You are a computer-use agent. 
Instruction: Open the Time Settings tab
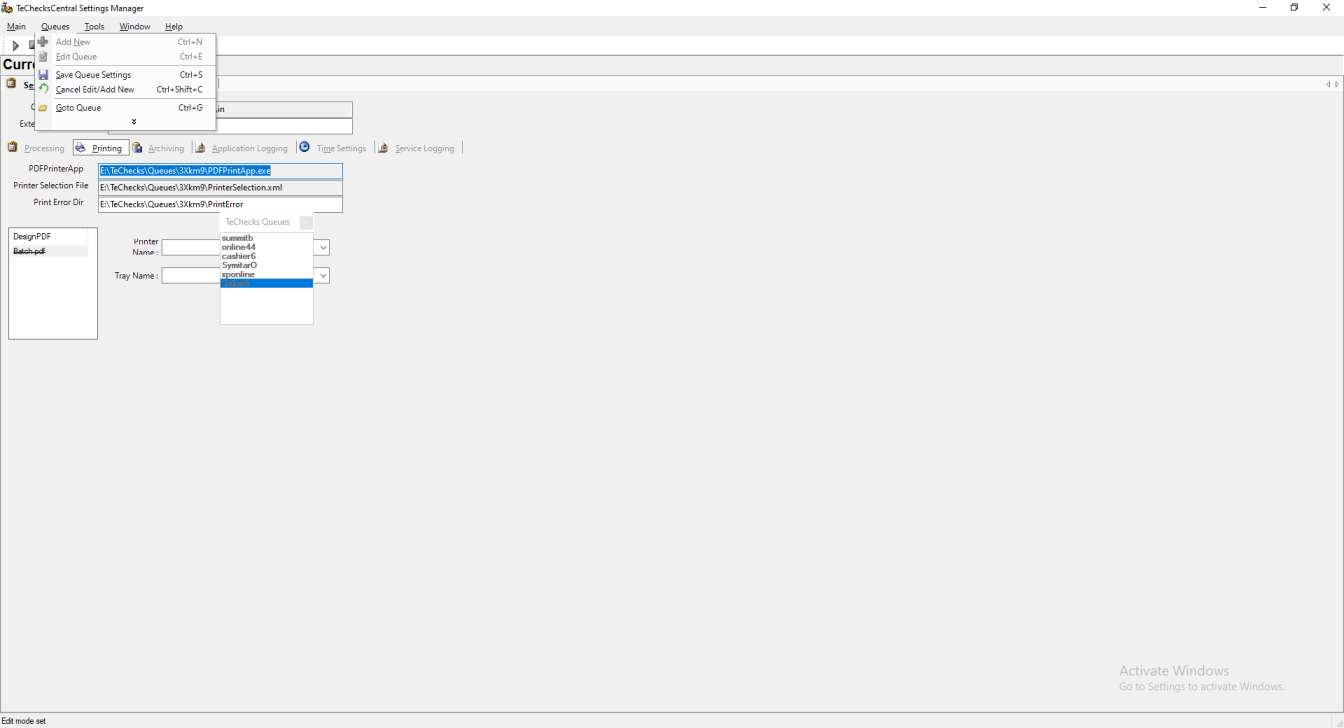334,148
